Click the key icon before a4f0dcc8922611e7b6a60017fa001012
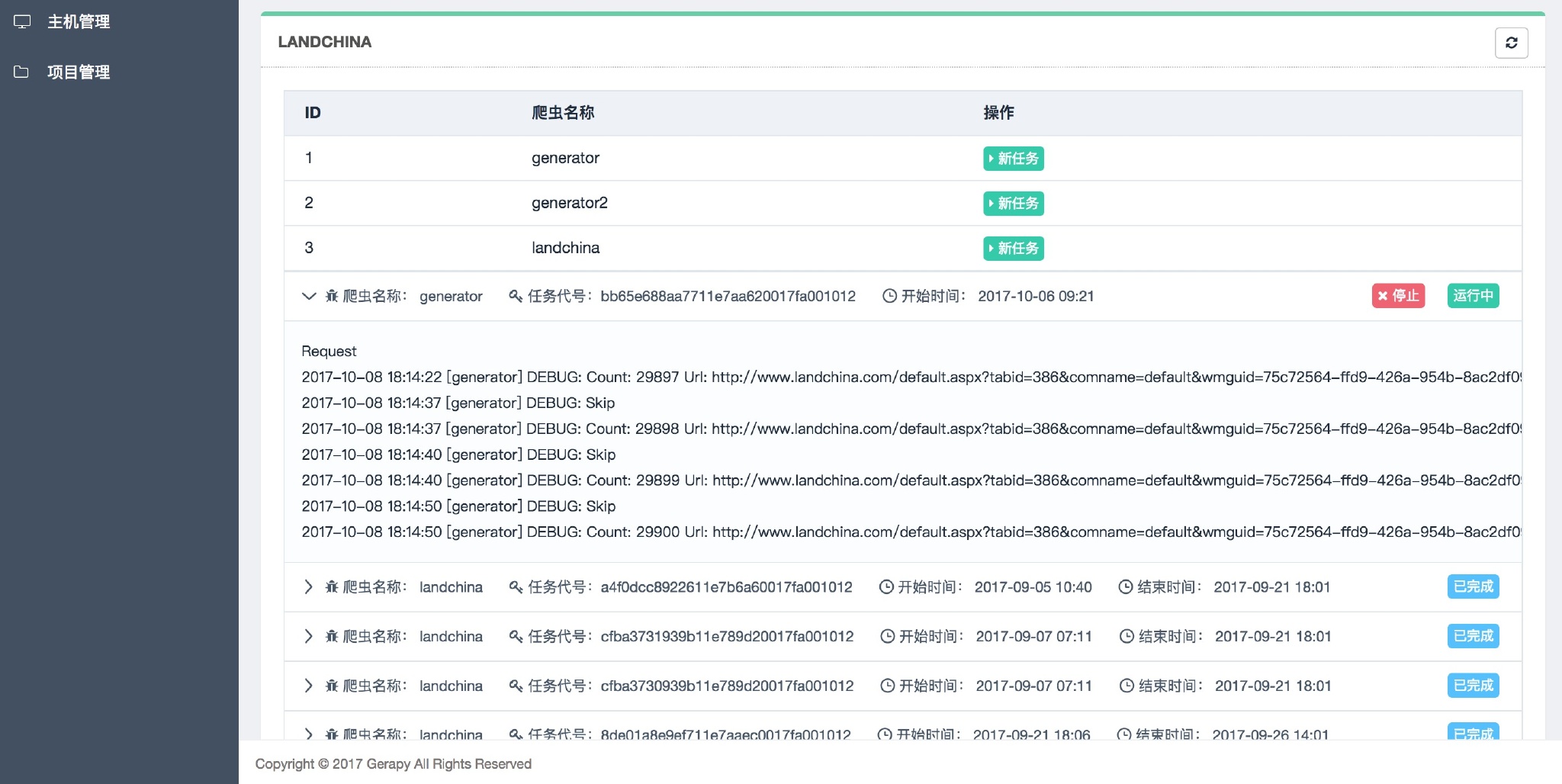The width and height of the screenshot is (1562, 784). point(516,586)
